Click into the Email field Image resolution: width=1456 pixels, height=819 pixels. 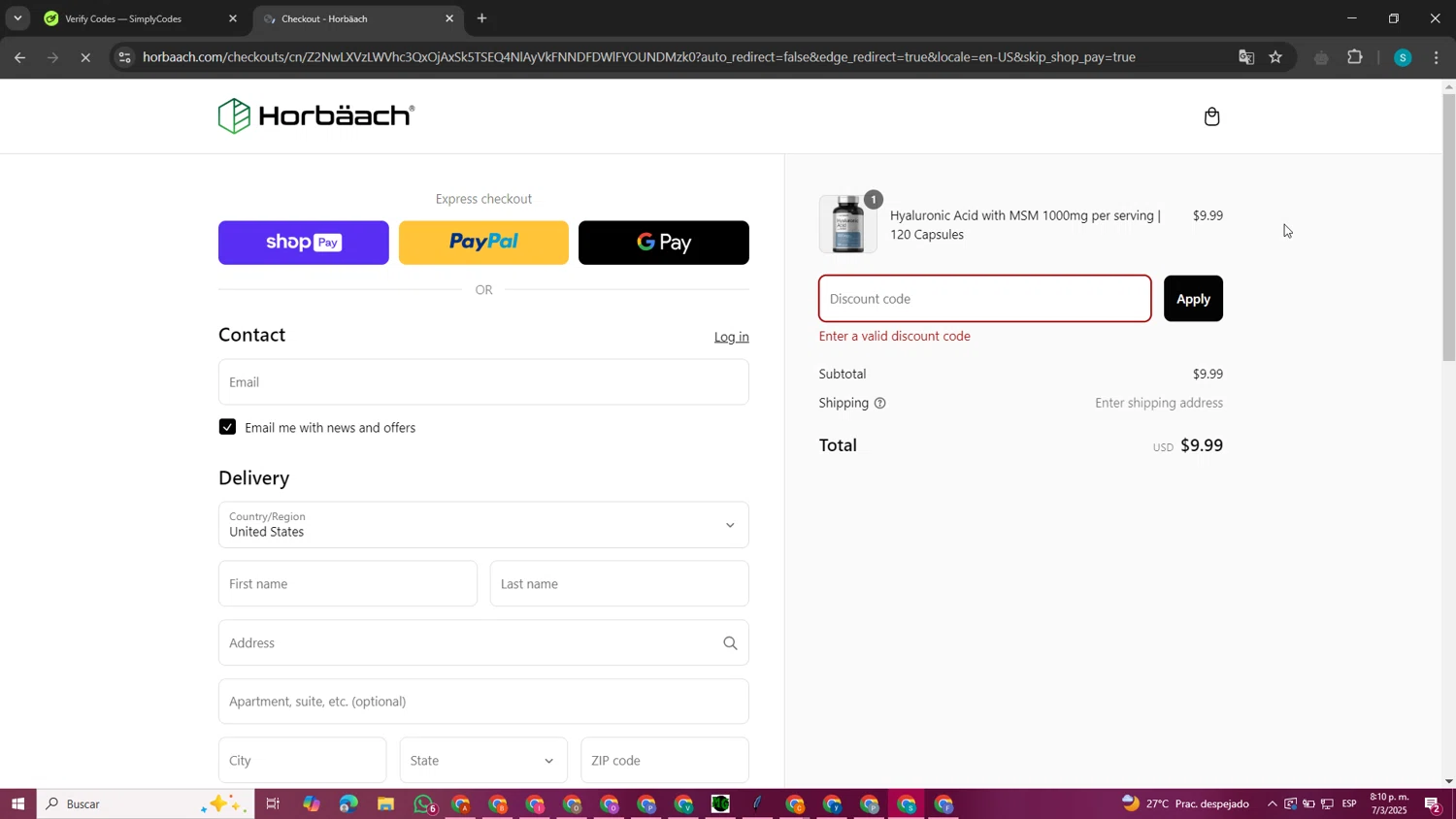[483, 382]
